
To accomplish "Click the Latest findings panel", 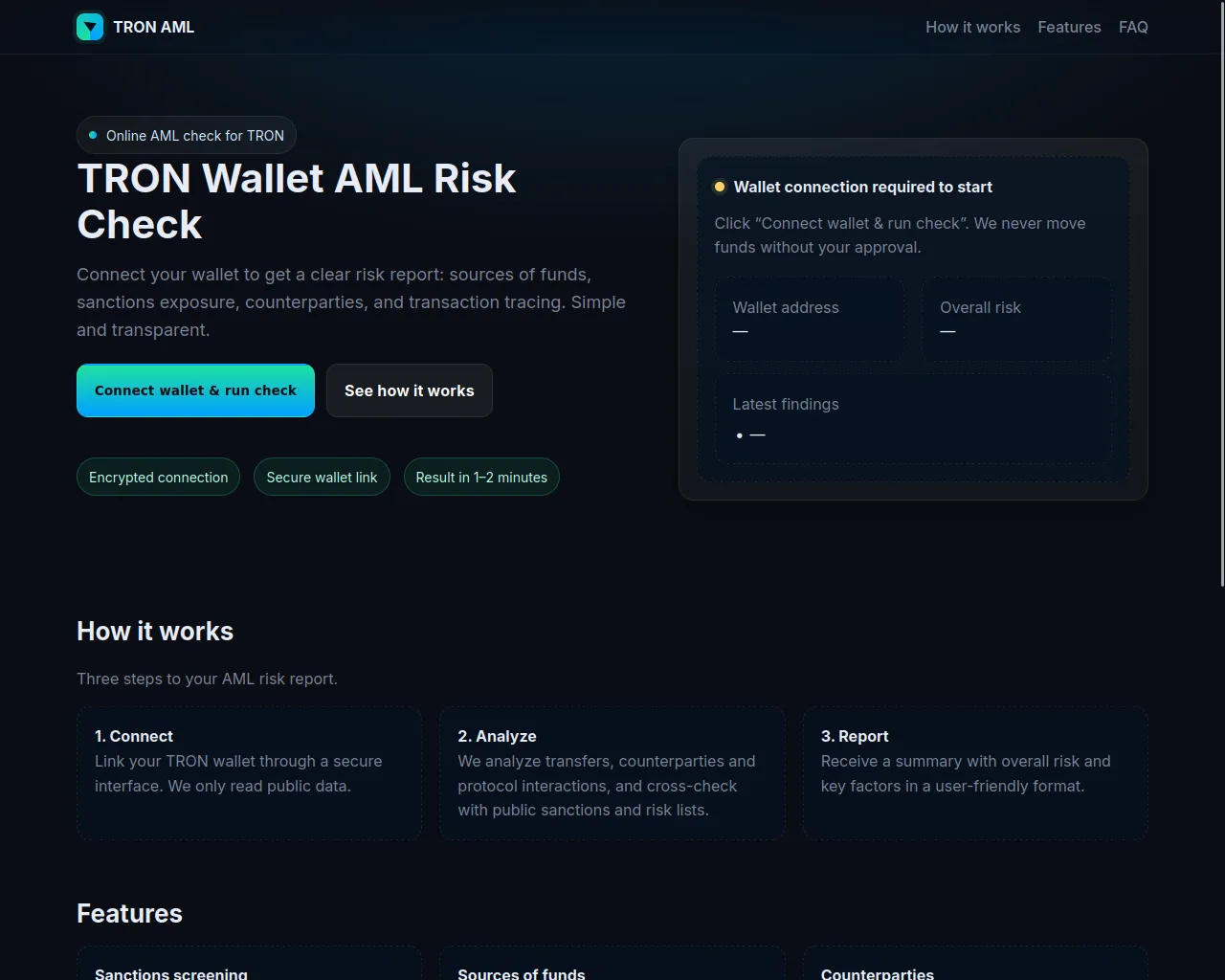I will click(913, 418).
